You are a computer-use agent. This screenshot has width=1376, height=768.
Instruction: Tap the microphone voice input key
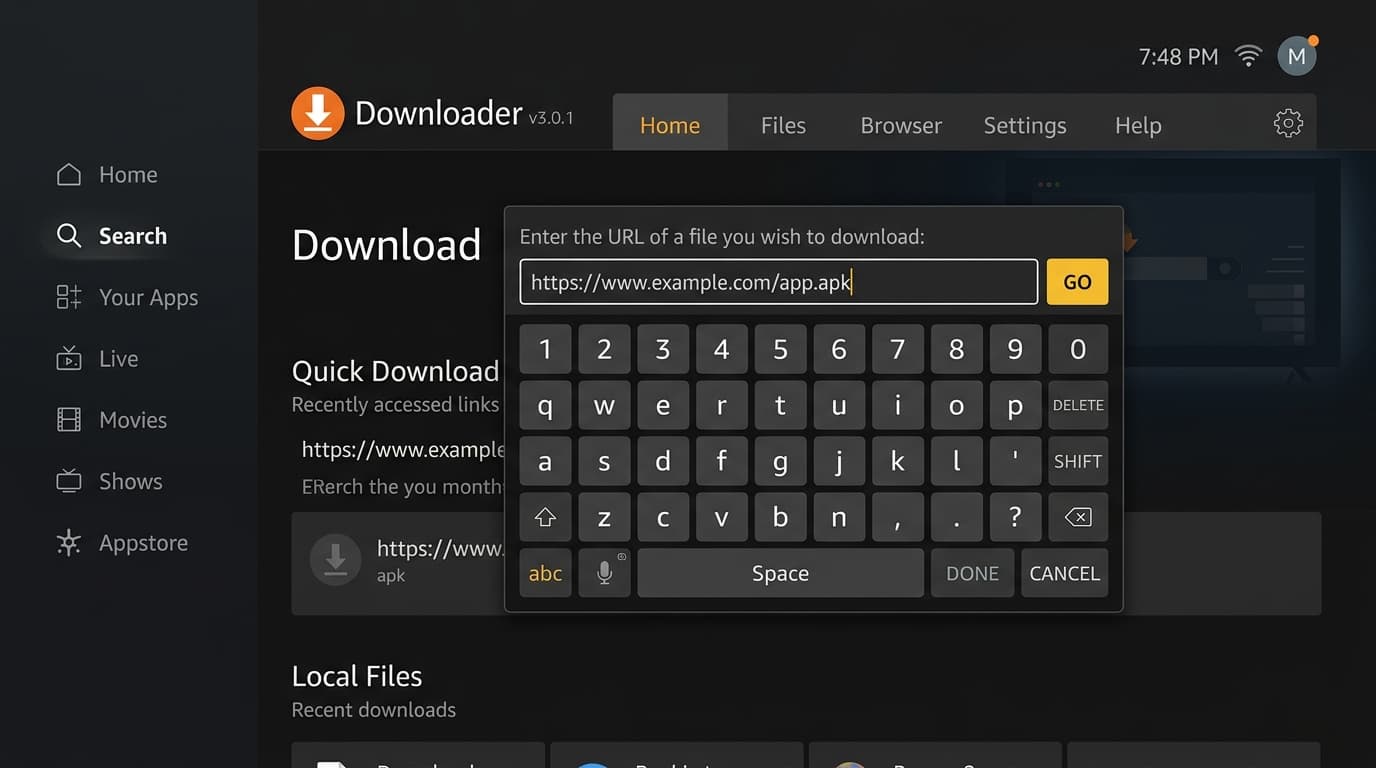click(604, 573)
